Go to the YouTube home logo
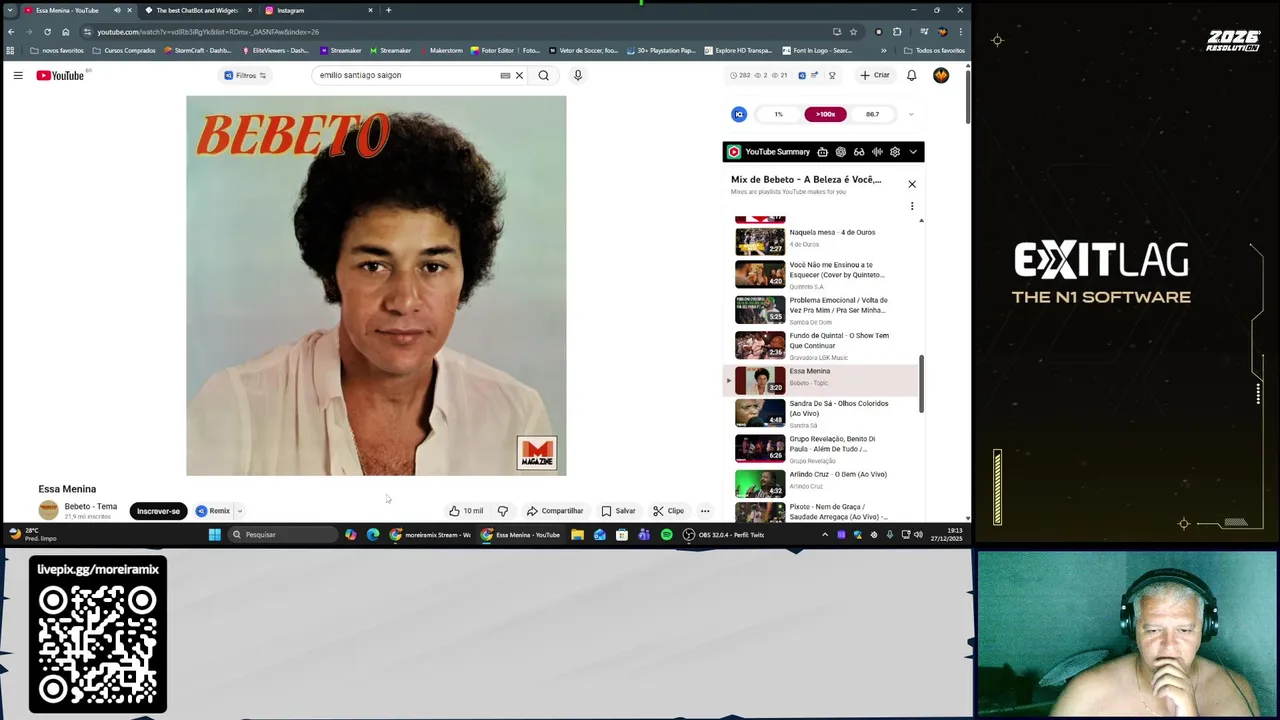This screenshot has width=1280, height=720. click(60, 75)
